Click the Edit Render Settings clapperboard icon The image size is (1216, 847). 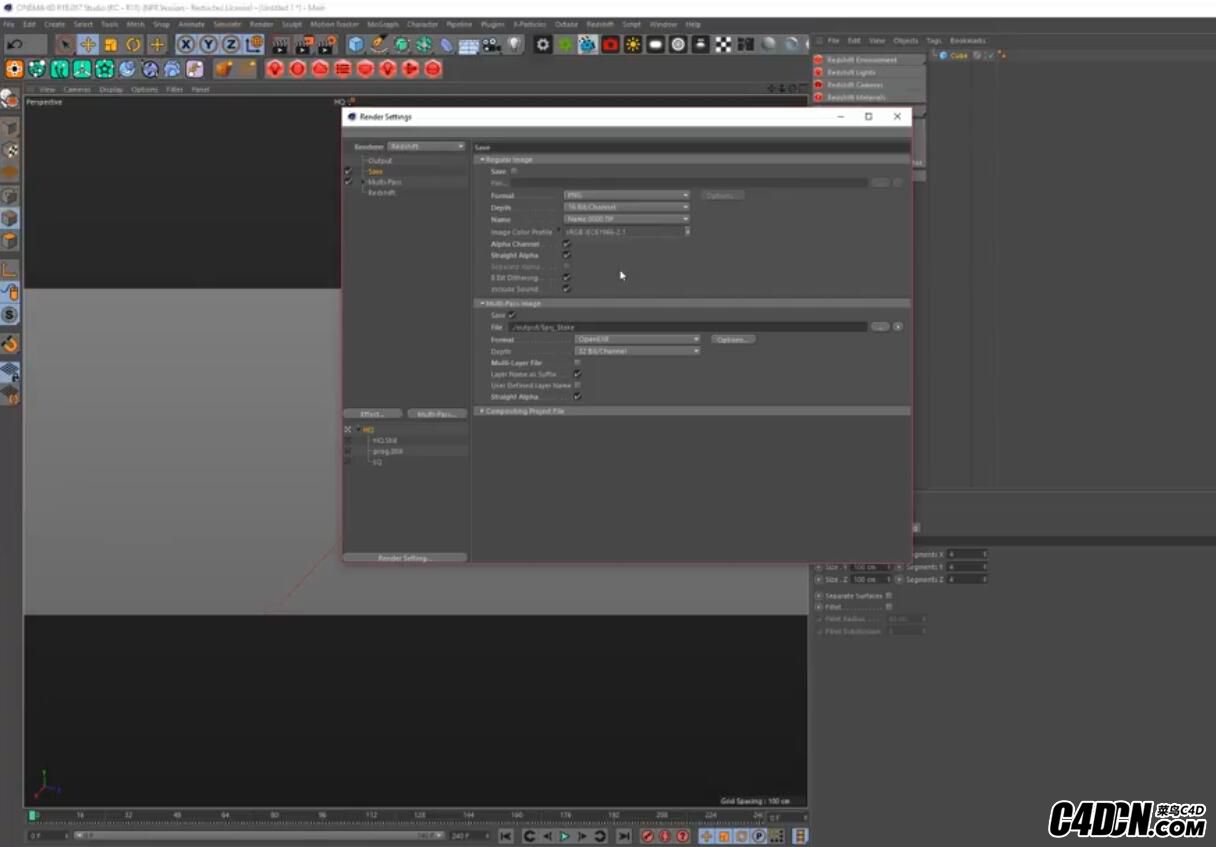(327, 45)
